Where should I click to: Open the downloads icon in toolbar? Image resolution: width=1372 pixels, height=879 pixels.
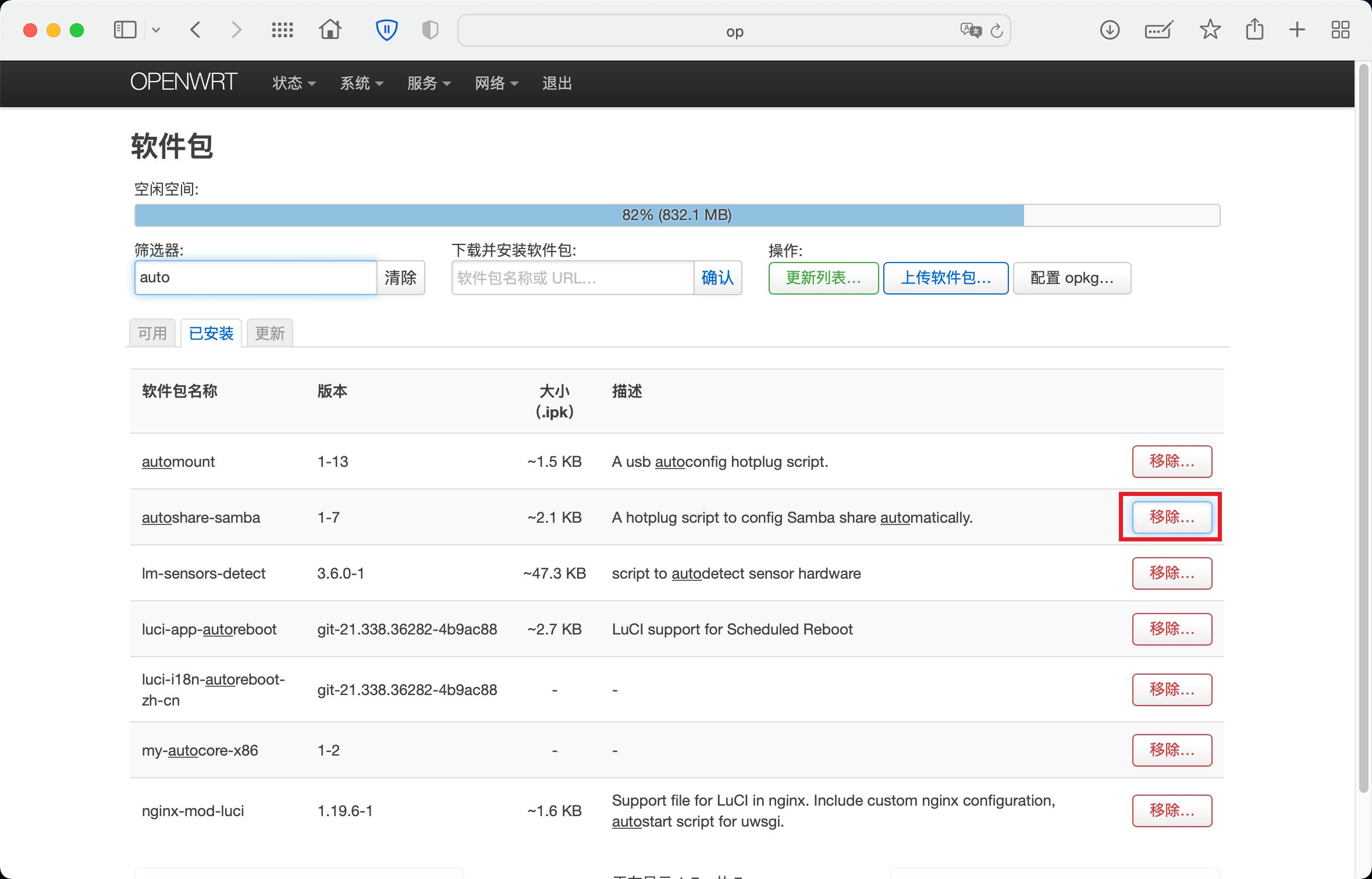point(1110,30)
